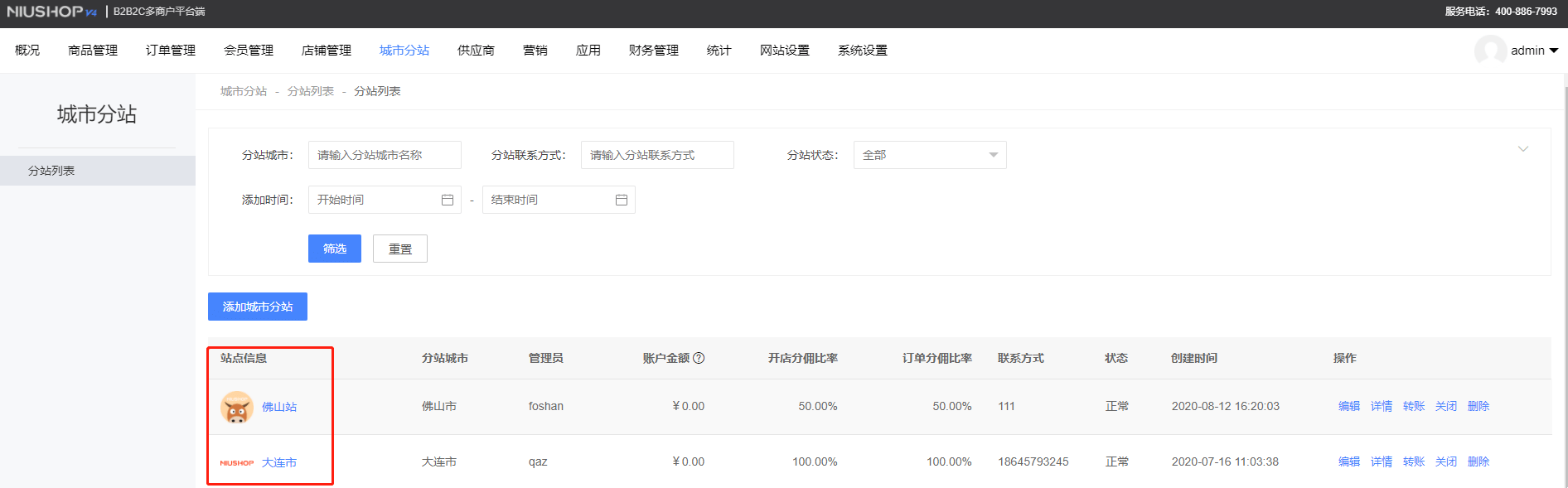
Task: Open the admin user avatar
Action: pyautogui.click(x=1490, y=51)
